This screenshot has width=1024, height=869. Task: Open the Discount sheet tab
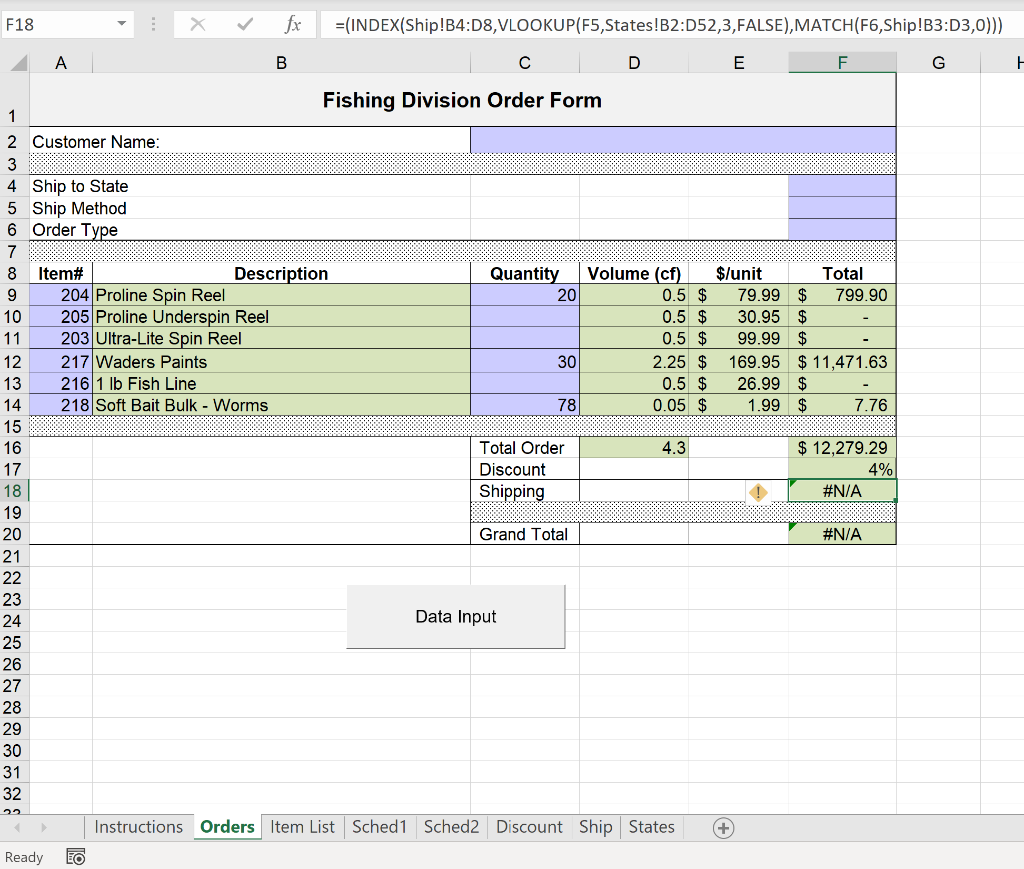click(x=529, y=827)
